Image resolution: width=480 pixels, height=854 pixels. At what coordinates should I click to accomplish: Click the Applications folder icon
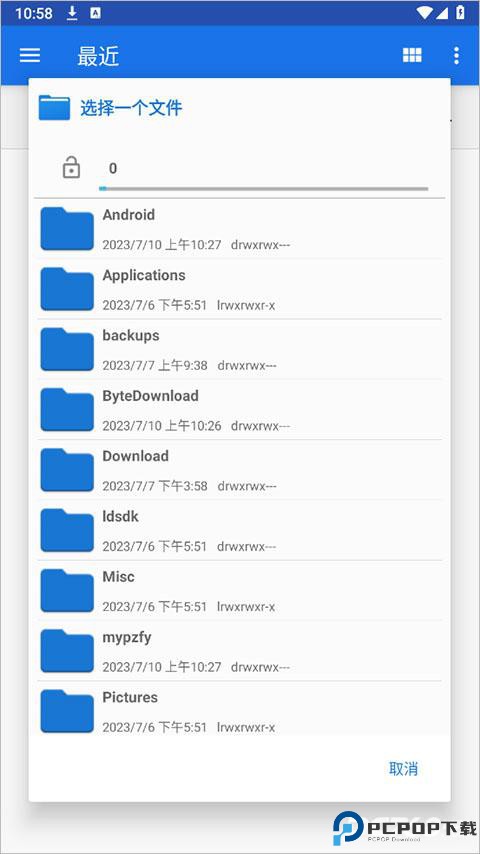[x=67, y=289]
